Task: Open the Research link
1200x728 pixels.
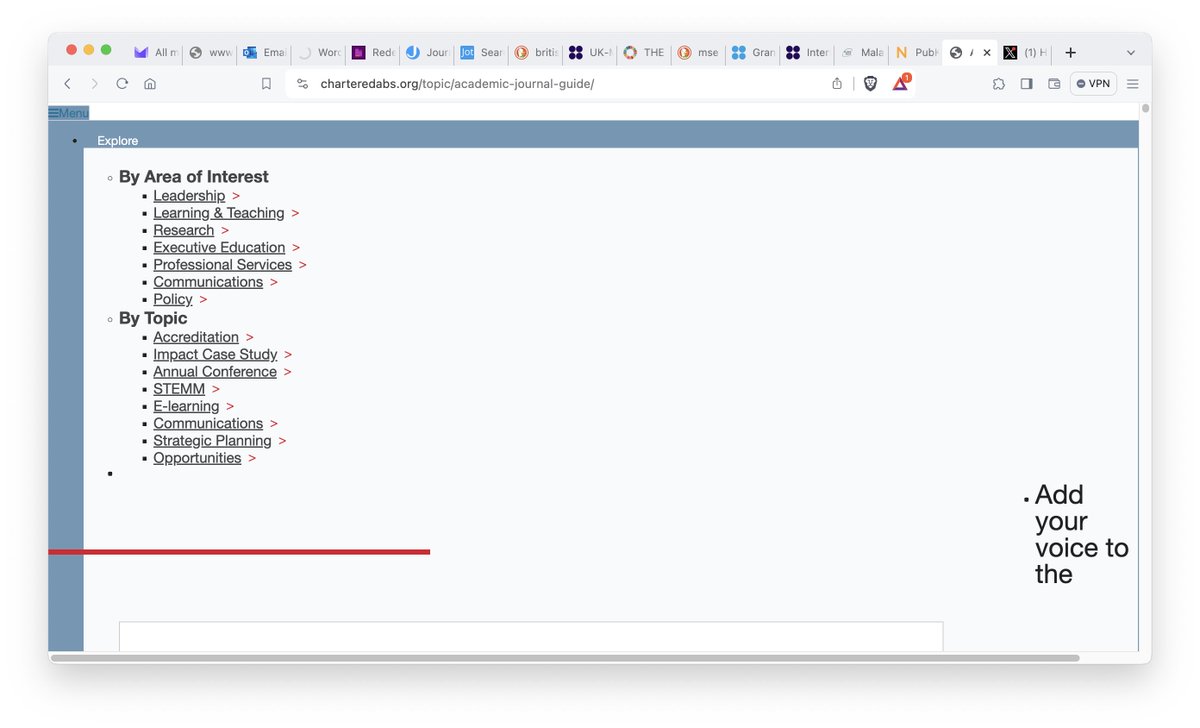Action: click(x=184, y=230)
